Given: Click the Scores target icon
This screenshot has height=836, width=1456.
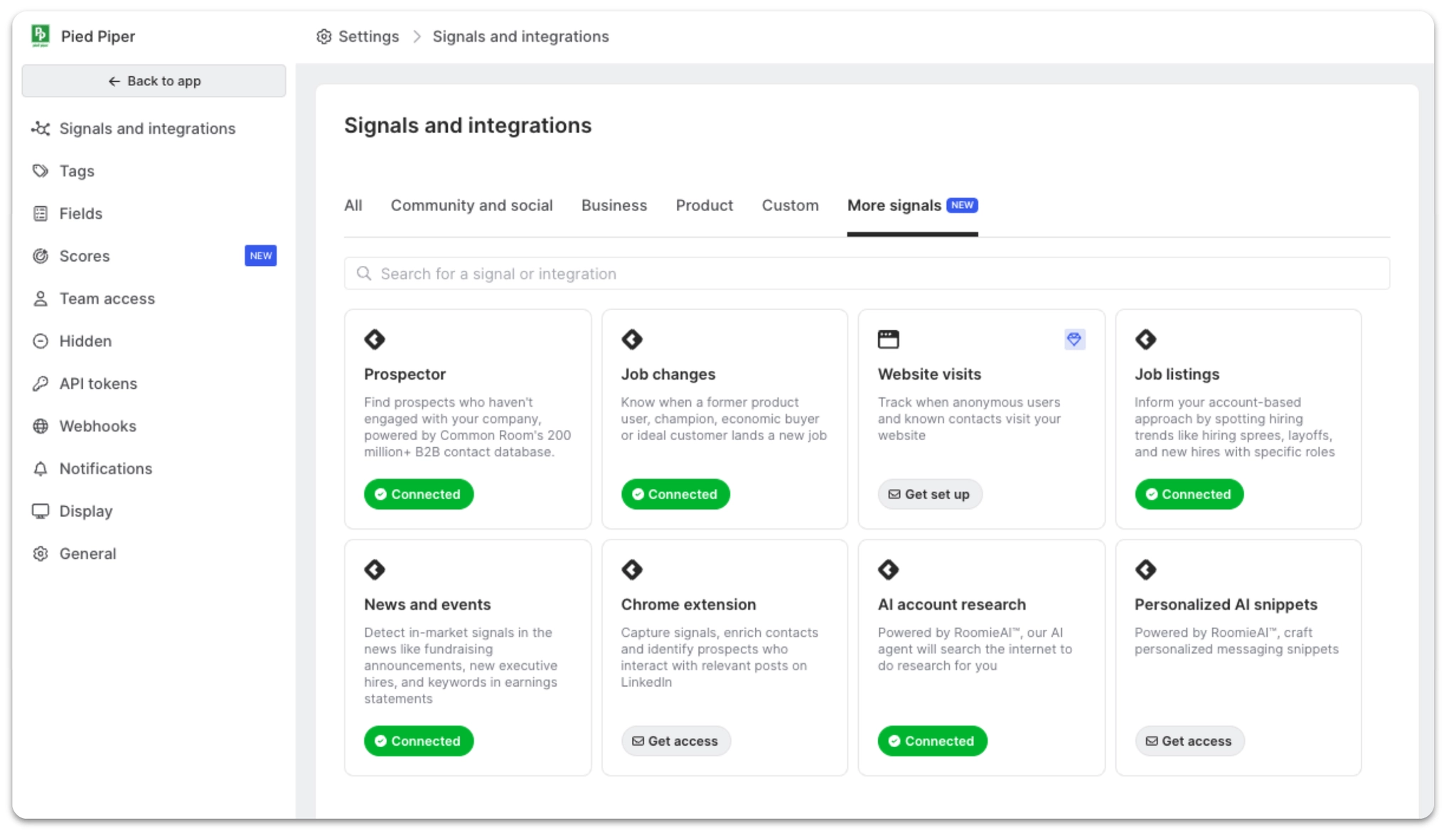Looking at the screenshot, I should (41, 256).
